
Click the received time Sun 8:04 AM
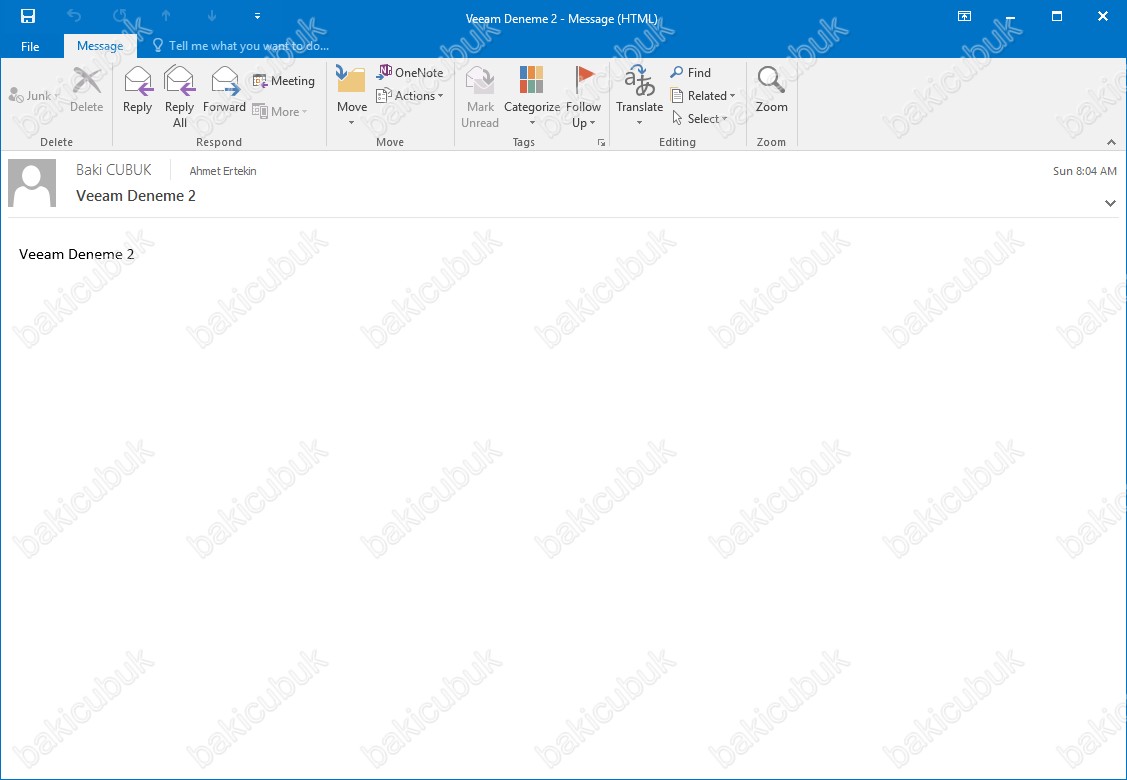click(1085, 171)
